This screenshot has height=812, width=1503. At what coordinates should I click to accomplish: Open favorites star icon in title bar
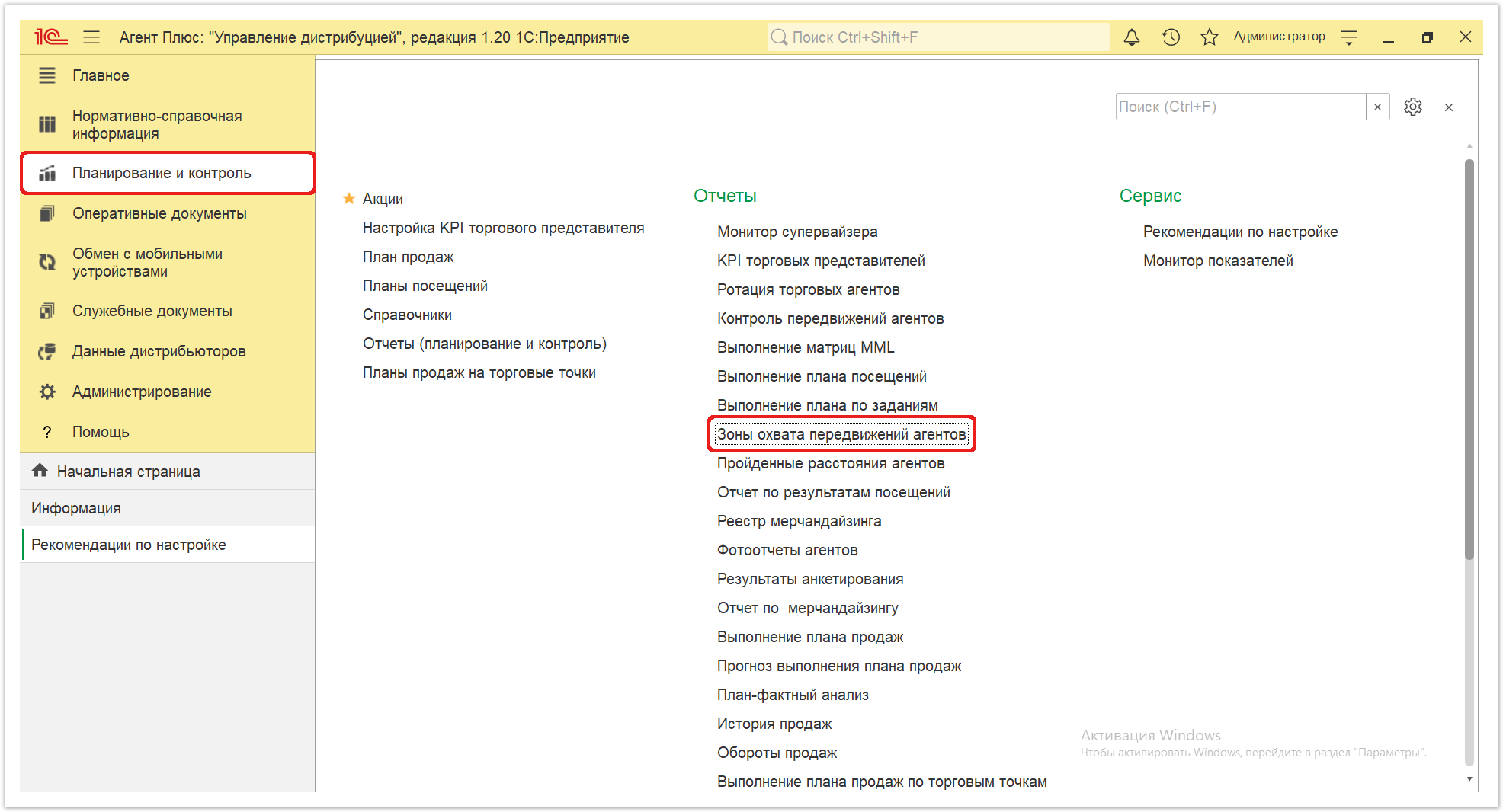[1210, 37]
